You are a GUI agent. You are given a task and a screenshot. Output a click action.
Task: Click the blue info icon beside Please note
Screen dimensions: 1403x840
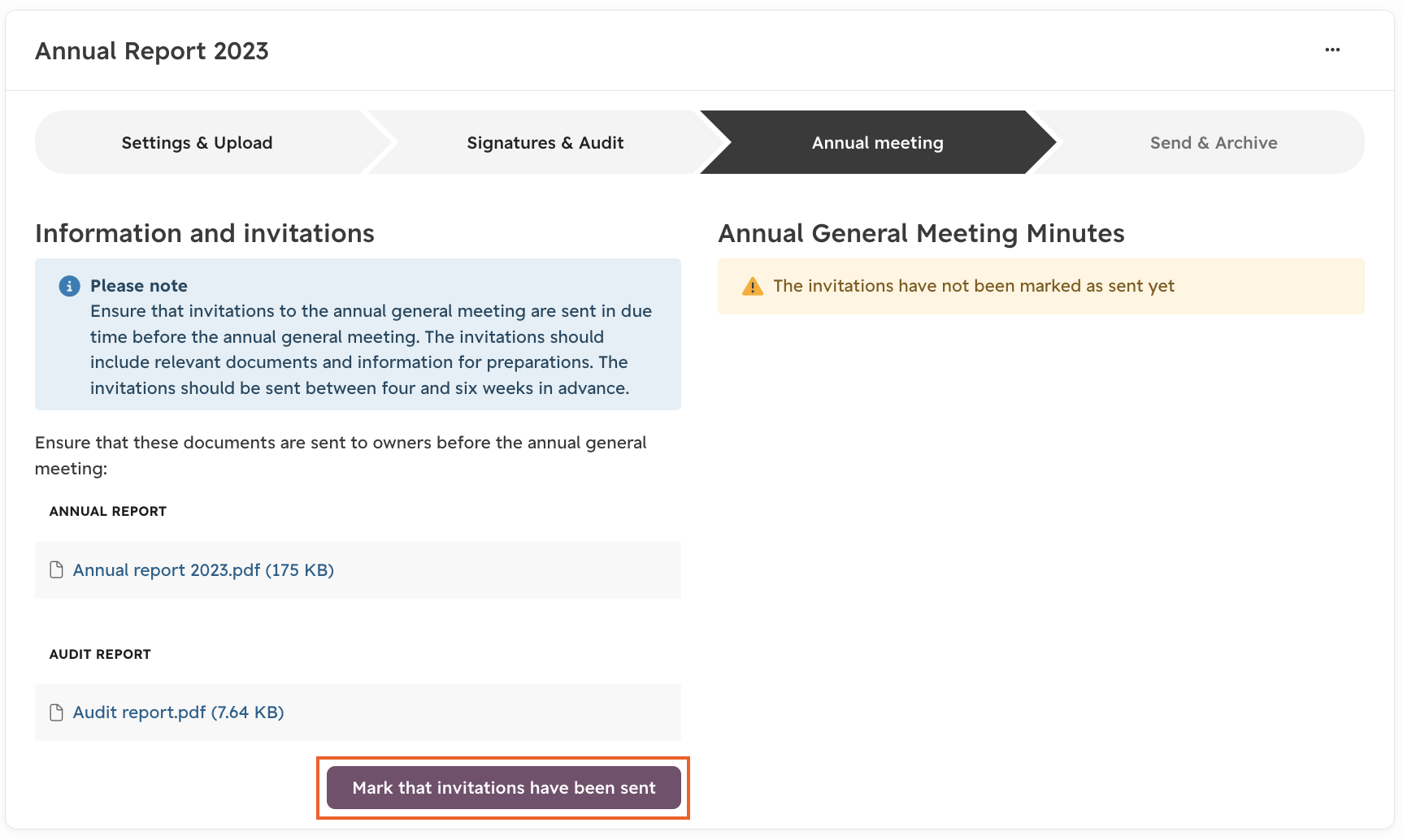pos(69,286)
